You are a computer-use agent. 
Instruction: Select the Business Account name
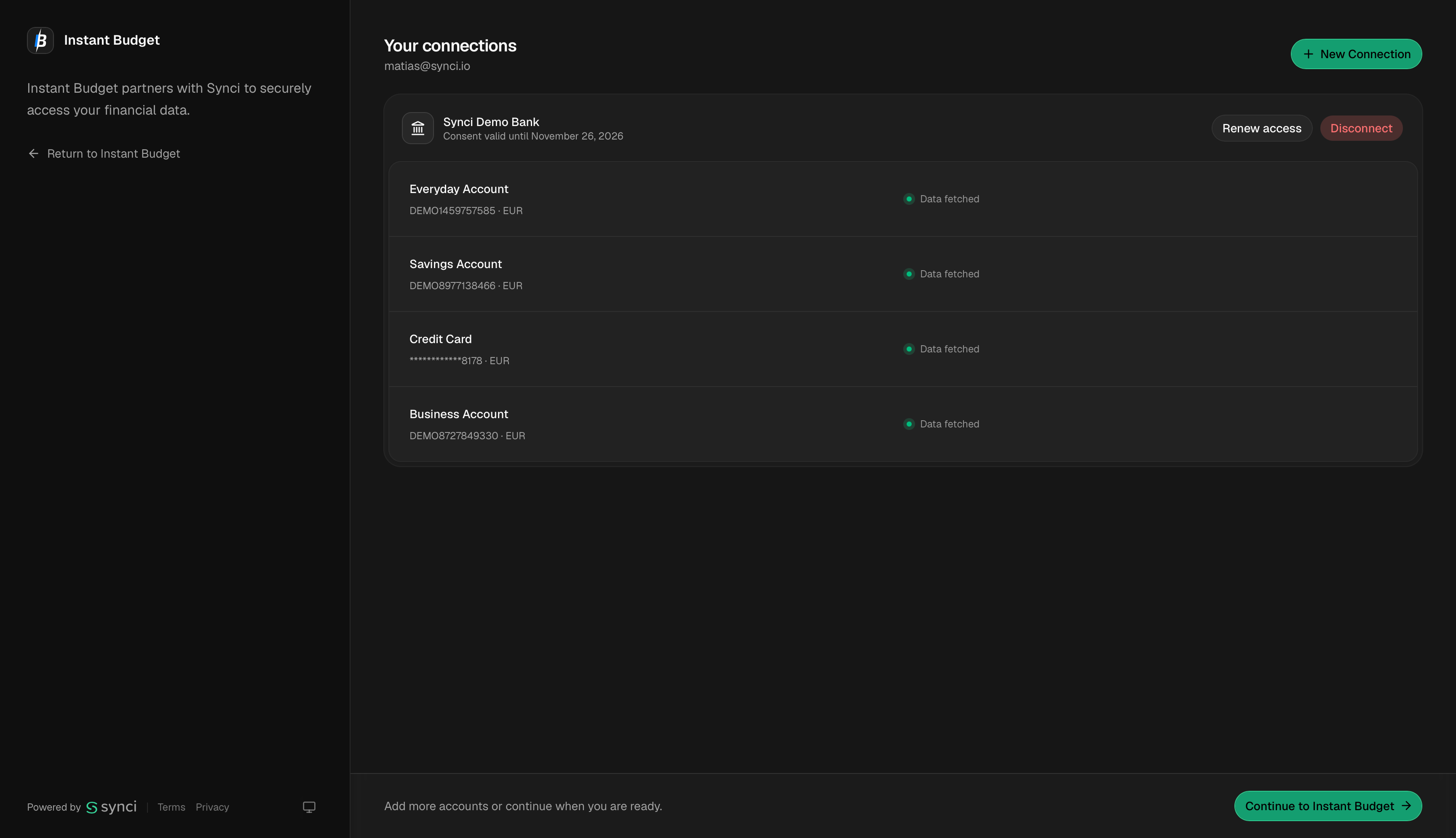pyautogui.click(x=459, y=414)
